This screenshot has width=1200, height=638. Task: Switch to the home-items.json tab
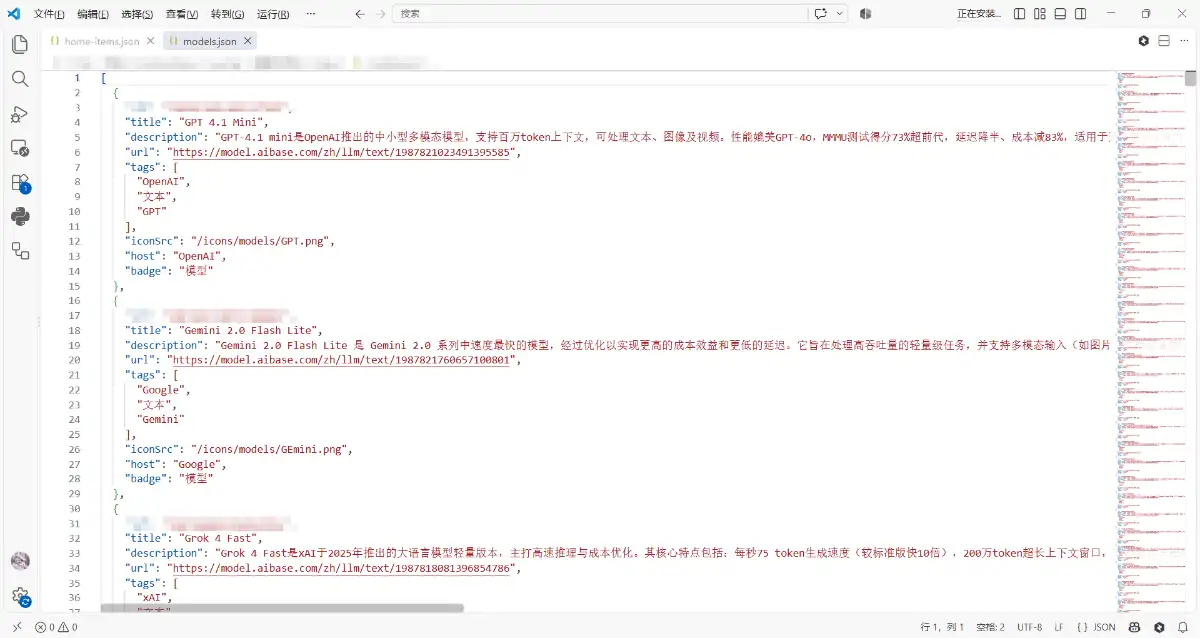click(101, 41)
